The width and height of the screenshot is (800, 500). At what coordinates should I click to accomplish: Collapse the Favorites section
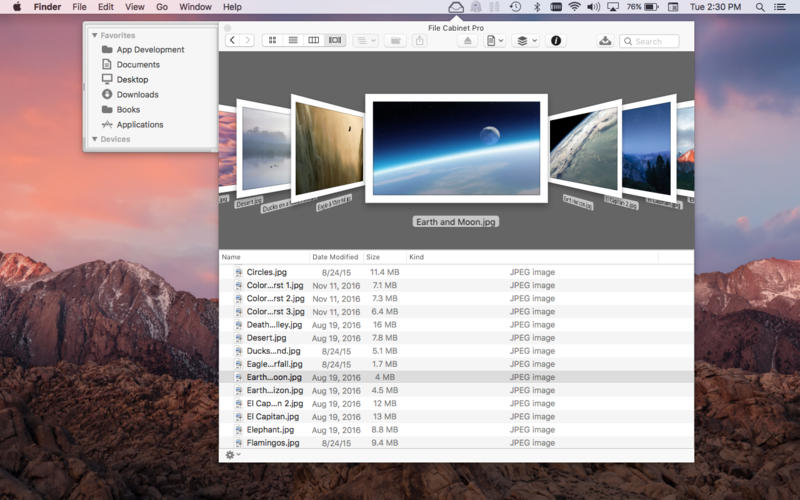94,35
